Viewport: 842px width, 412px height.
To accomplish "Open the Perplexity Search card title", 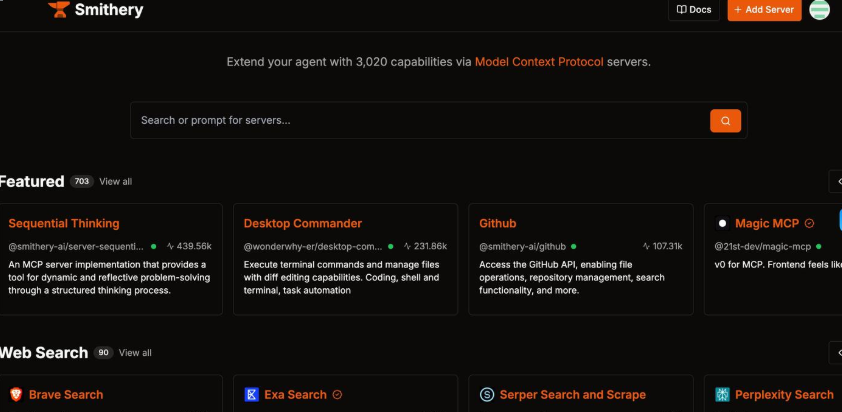I will pos(784,395).
